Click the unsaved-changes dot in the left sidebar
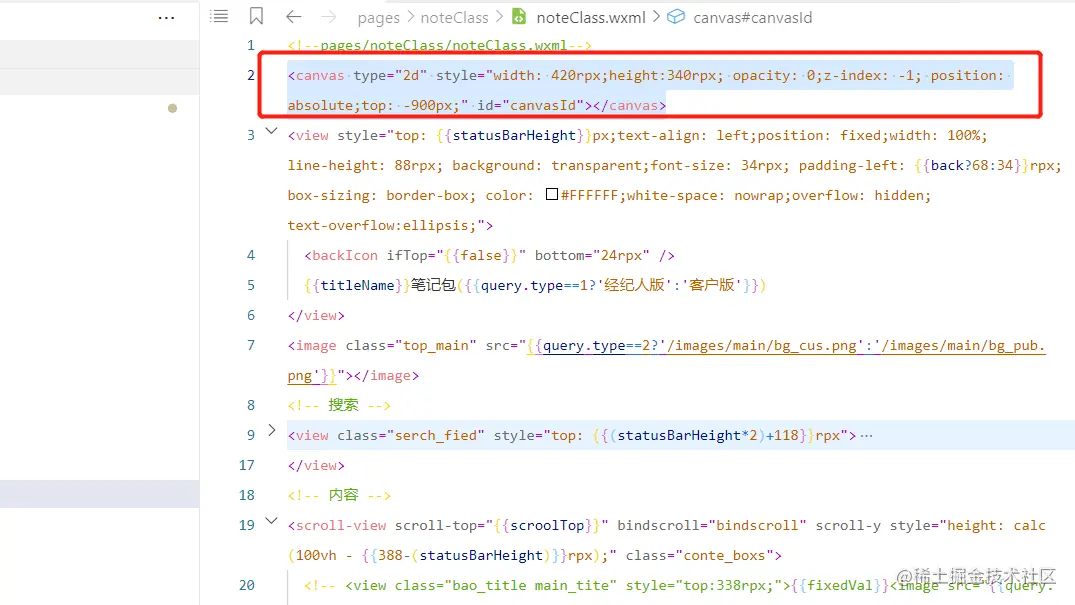Screen dimensions: 1075x605 click(x=173, y=108)
